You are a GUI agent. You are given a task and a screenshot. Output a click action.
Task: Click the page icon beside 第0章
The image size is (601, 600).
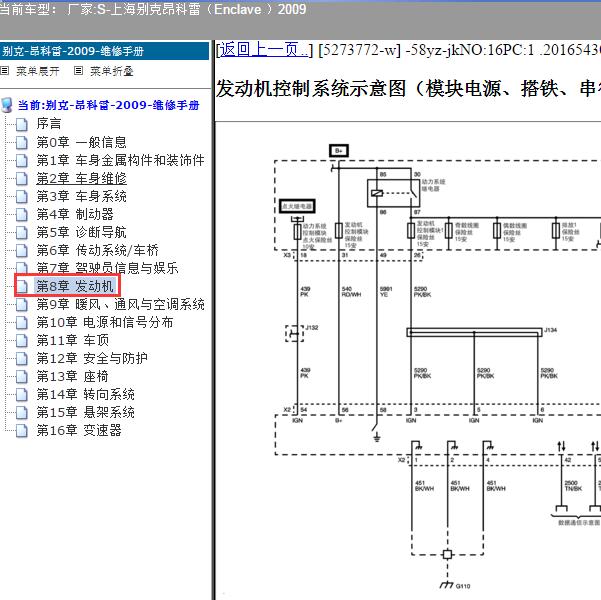click(x=22, y=142)
